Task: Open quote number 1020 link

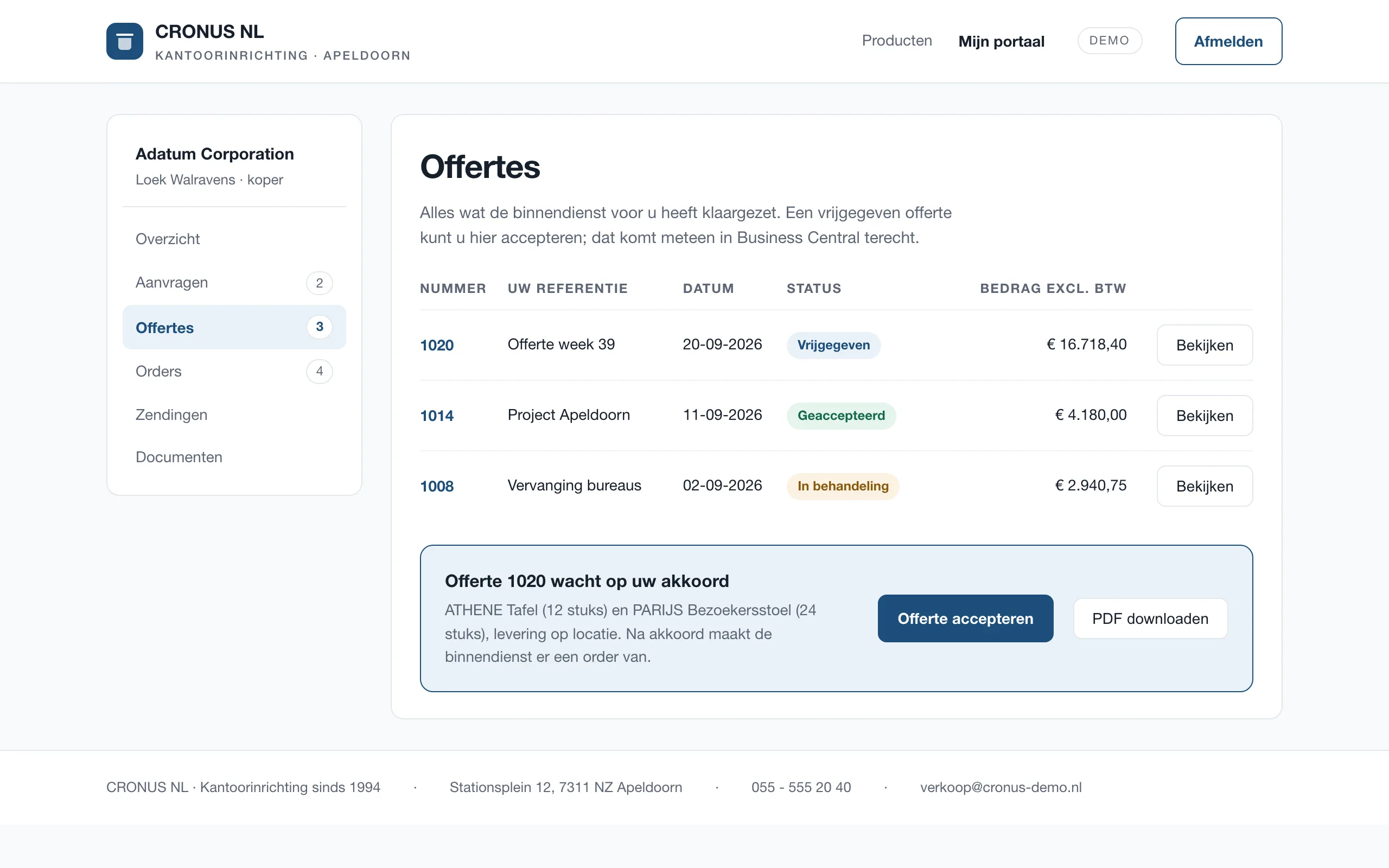Action: coord(437,345)
